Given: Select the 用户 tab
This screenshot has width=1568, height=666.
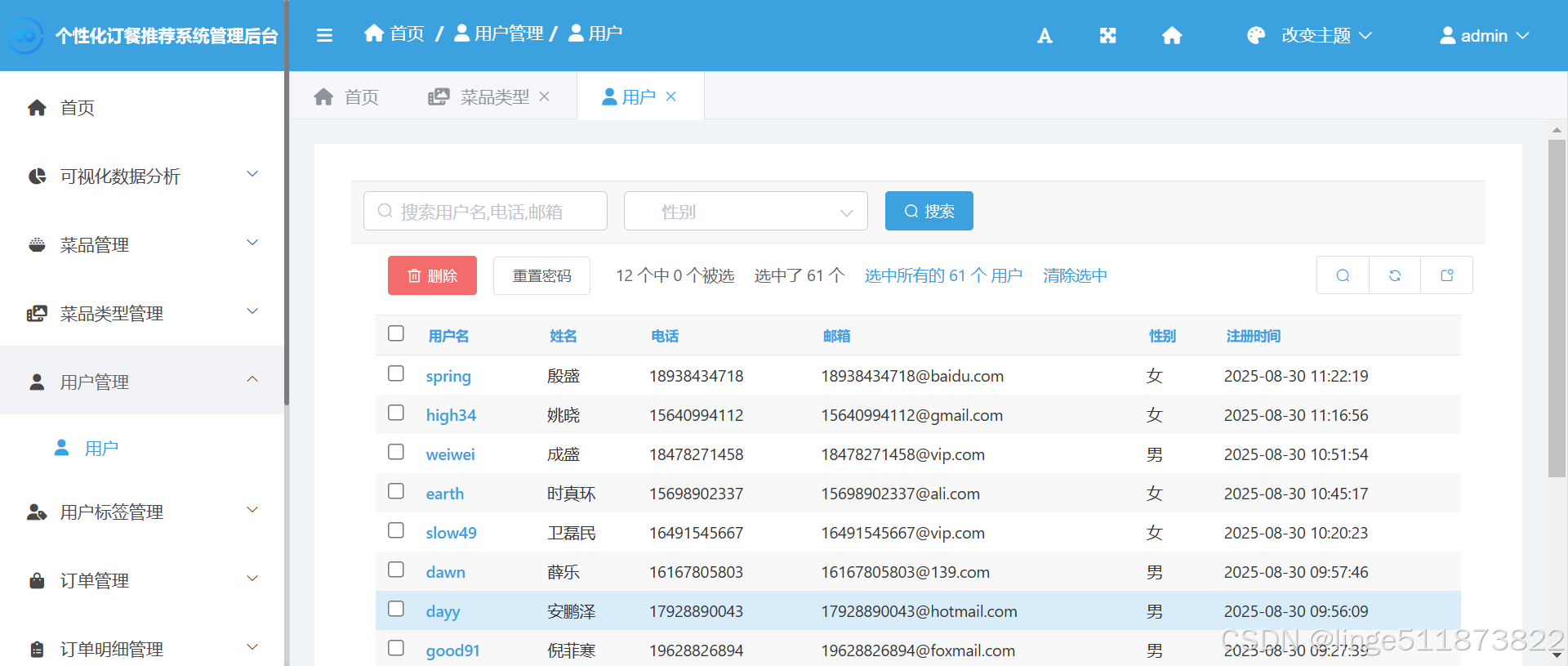Looking at the screenshot, I should 639,96.
